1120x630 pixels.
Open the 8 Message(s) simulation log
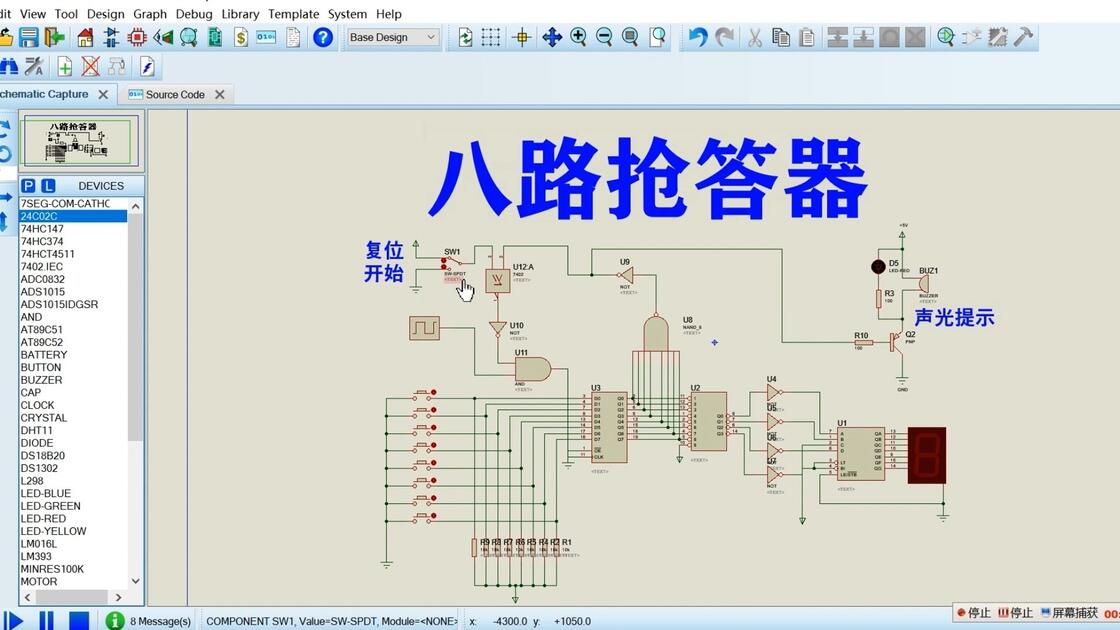[149, 621]
